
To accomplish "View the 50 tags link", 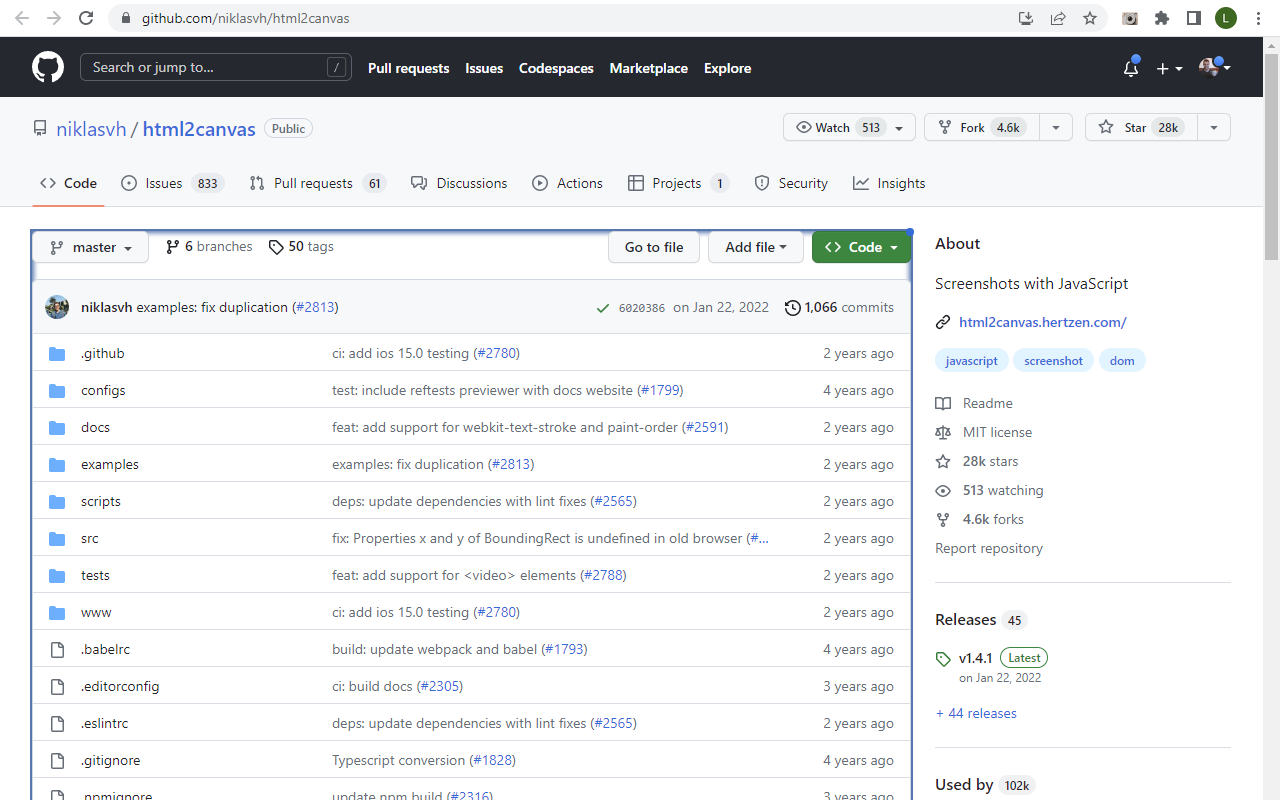I will point(301,246).
